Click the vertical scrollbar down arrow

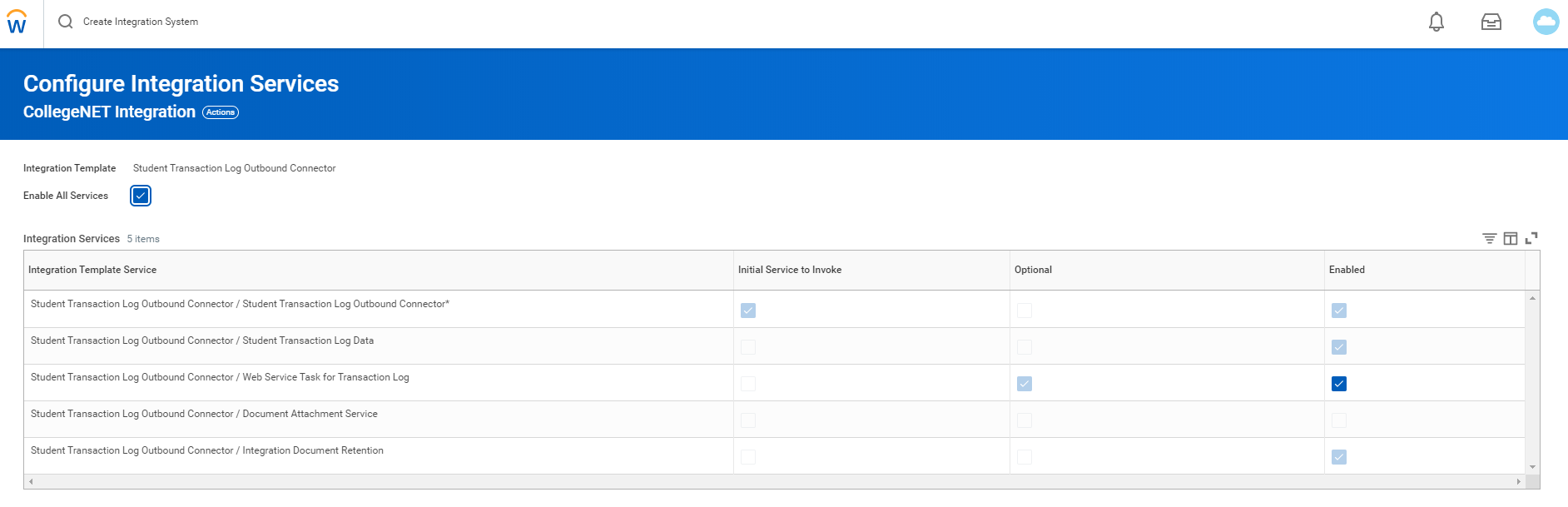click(1532, 467)
